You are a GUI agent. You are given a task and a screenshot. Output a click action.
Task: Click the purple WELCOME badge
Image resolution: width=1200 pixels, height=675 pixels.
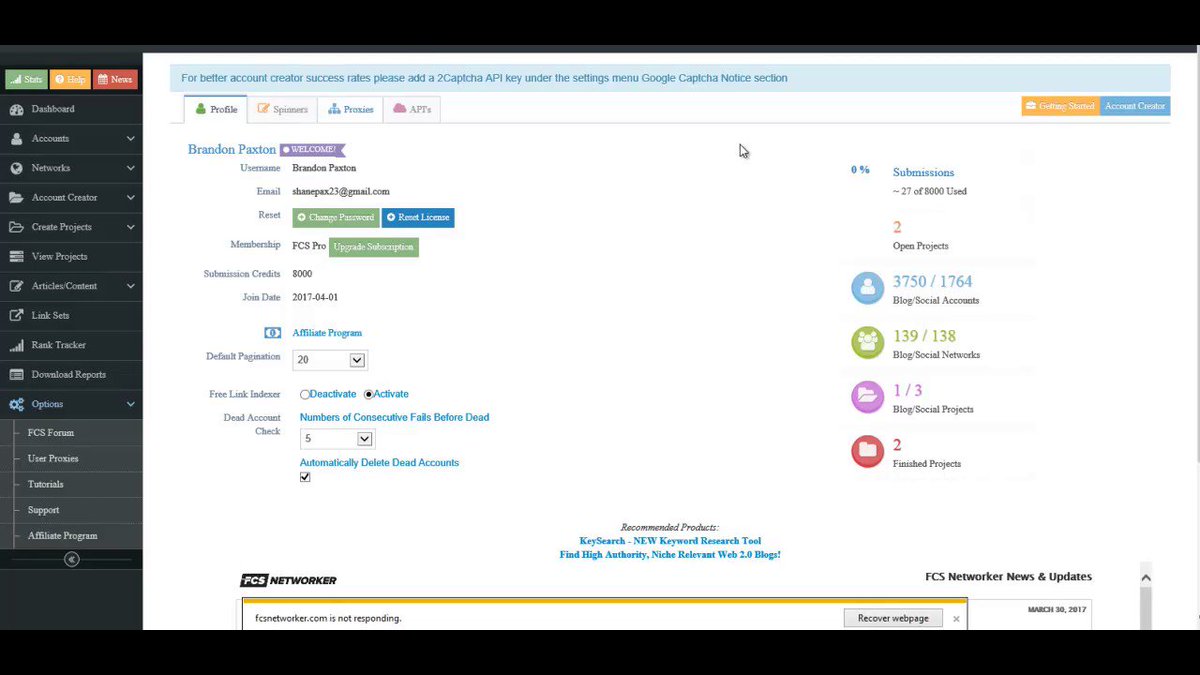pyautogui.click(x=312, y=150)
